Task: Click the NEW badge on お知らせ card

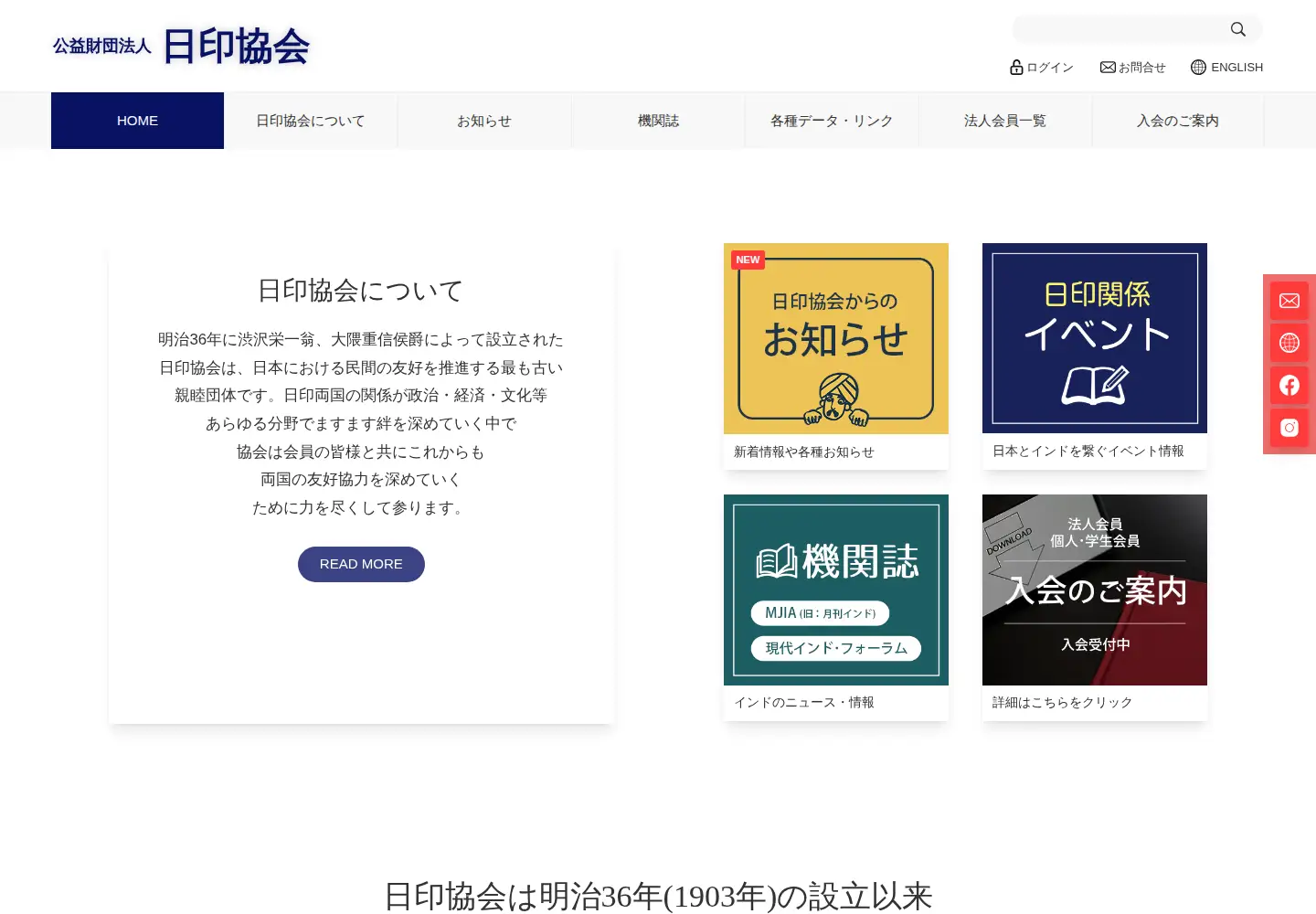Action: [748, 260]
